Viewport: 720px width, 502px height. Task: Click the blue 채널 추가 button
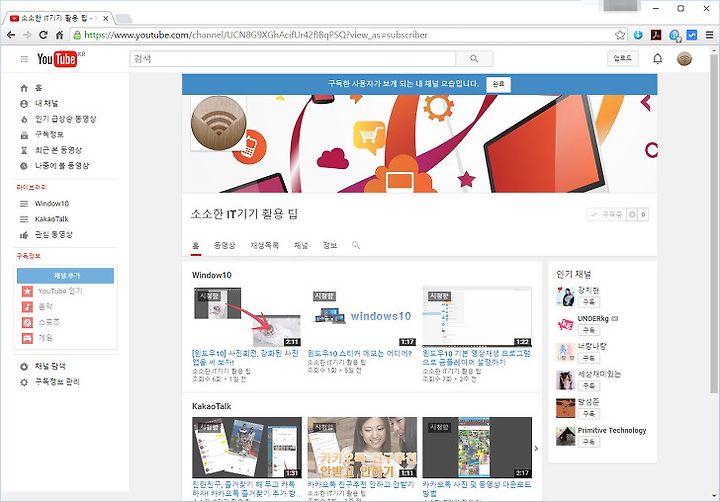click(x=66, y=276)
